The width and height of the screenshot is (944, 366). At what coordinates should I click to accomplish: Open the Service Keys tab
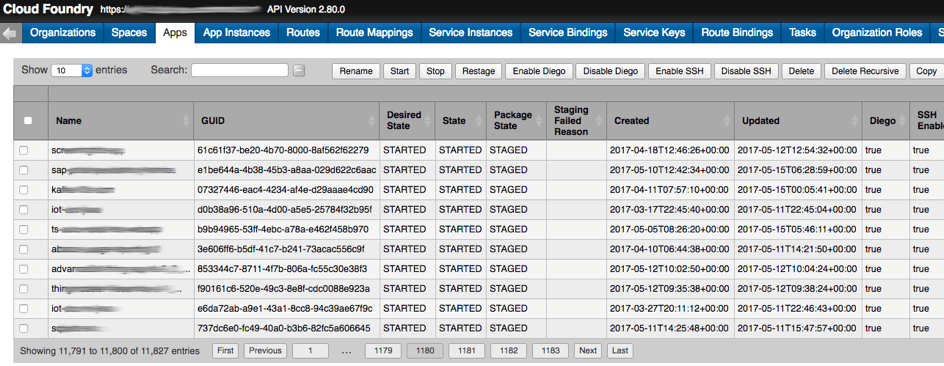pos(654,33)
